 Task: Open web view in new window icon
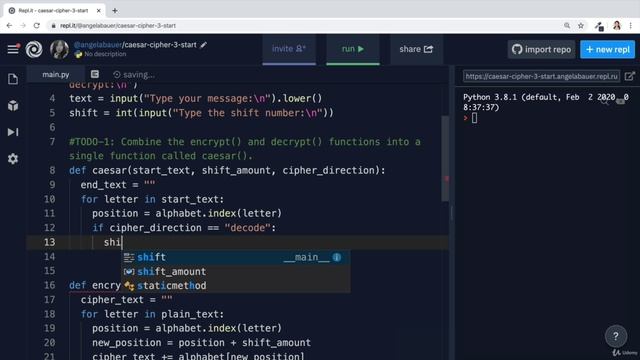coord(629,76)
